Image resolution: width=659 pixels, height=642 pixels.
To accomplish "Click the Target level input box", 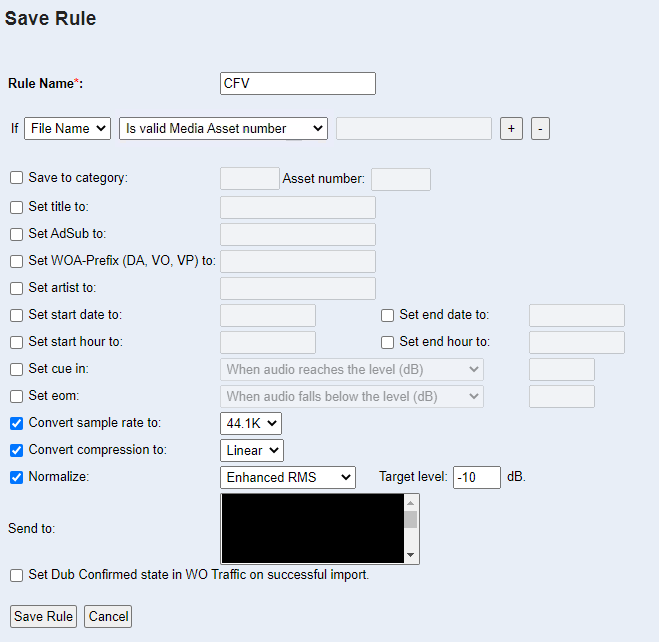I will coord(477,477).
